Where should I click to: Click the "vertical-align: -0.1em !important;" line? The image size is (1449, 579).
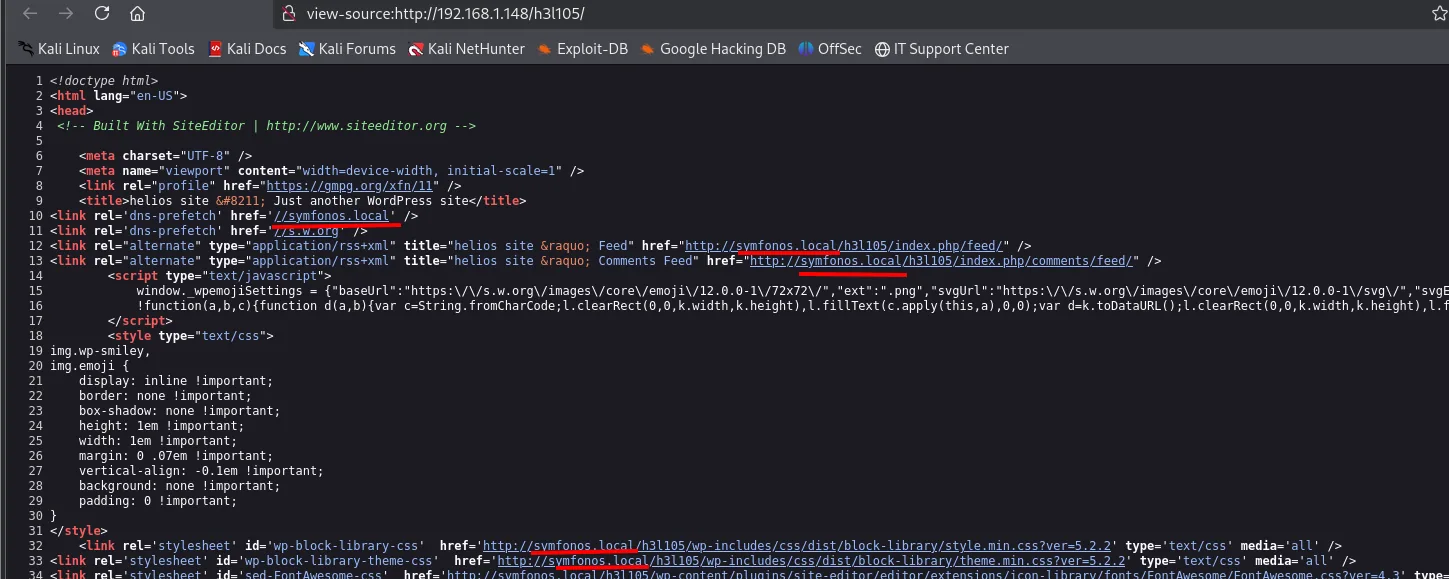tap(202, 471)
